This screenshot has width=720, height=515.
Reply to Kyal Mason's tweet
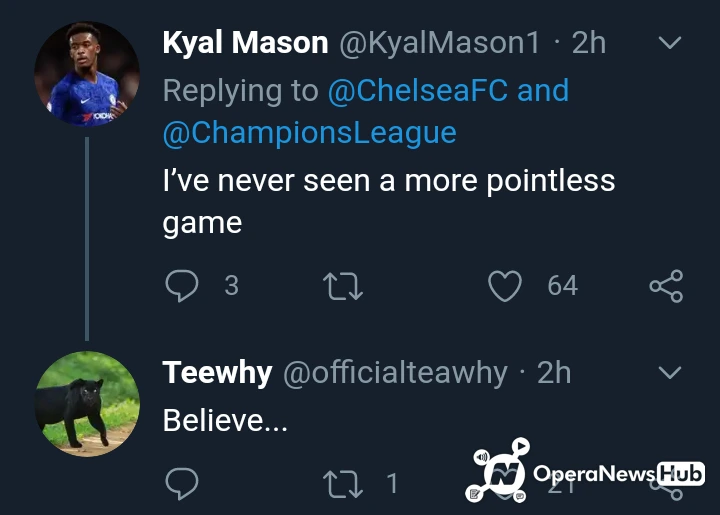[182, 286]
